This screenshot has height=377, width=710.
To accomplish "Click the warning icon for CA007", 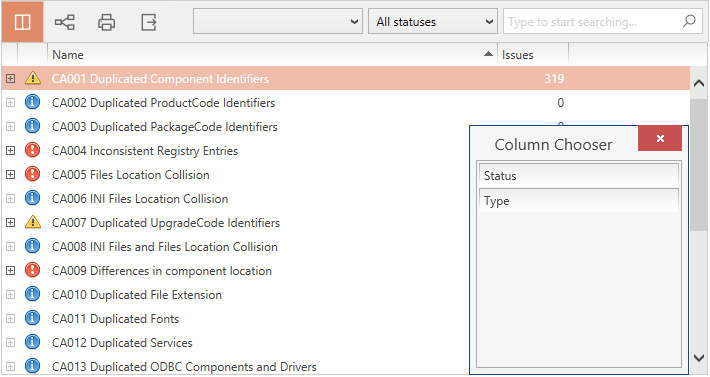I will click(33, 222).
